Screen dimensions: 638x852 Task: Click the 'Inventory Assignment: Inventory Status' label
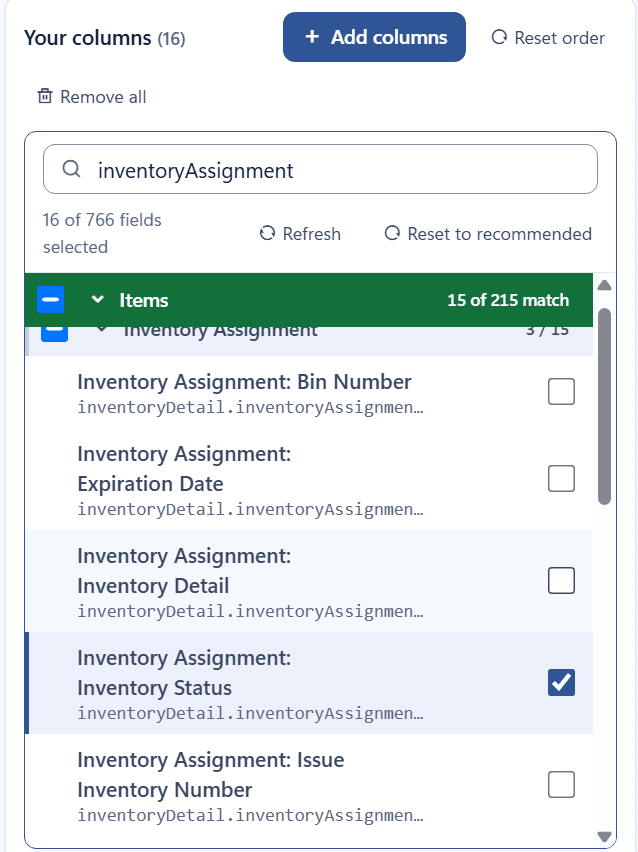tap(184, 673)
